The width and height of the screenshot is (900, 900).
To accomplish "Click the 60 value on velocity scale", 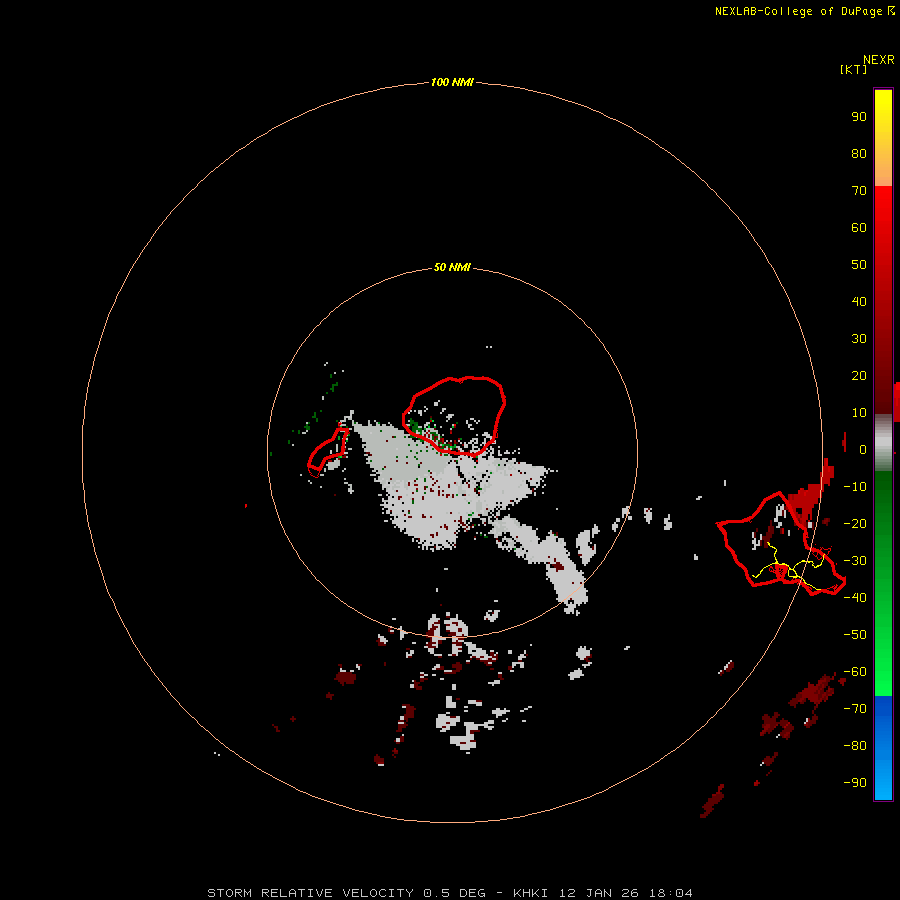I will click(859, 227).
